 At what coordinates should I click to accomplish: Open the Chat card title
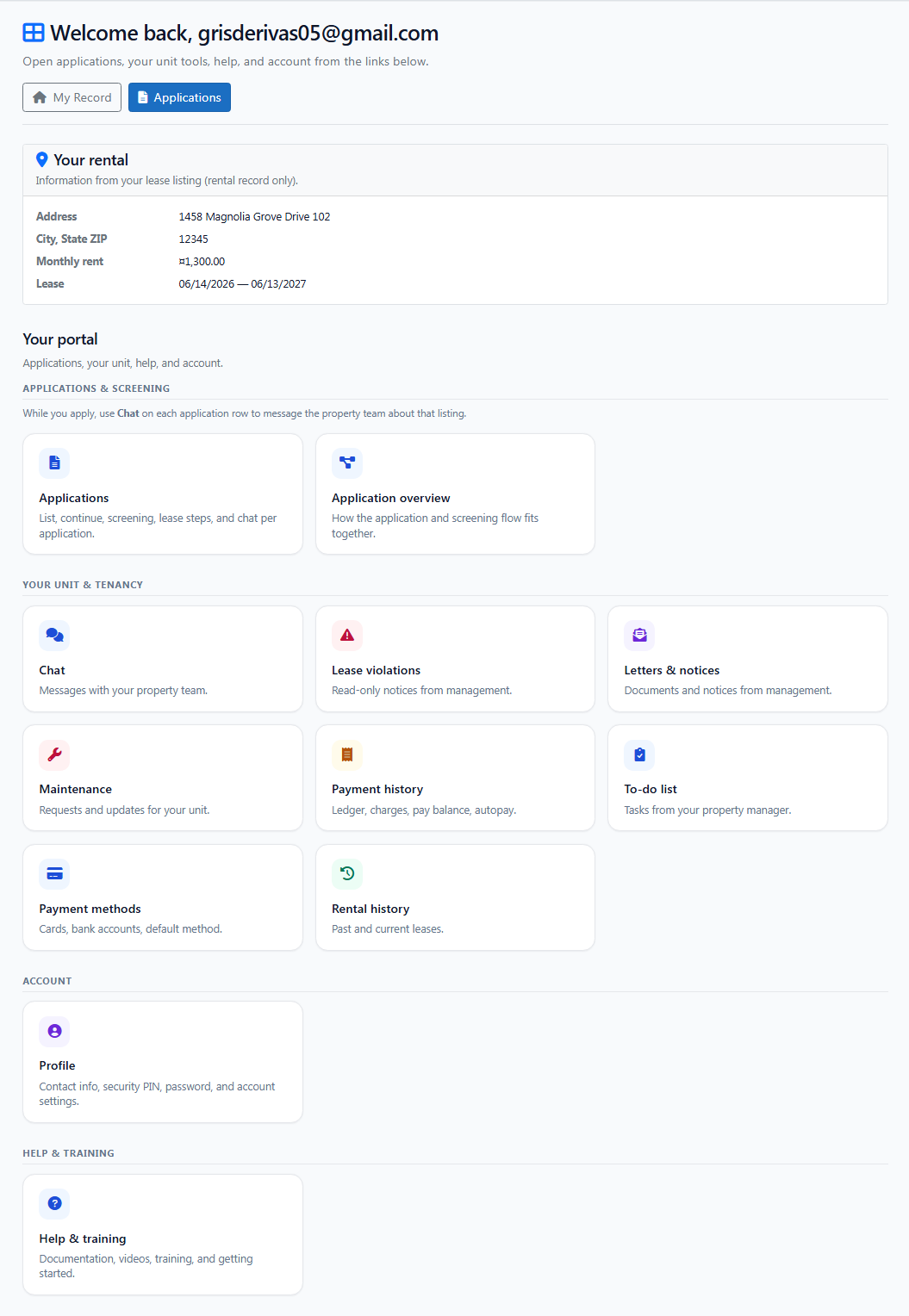52,670
